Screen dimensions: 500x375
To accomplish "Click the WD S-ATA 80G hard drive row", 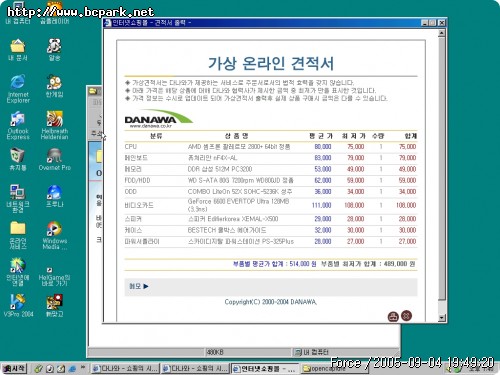I will (x=271, y=180).
